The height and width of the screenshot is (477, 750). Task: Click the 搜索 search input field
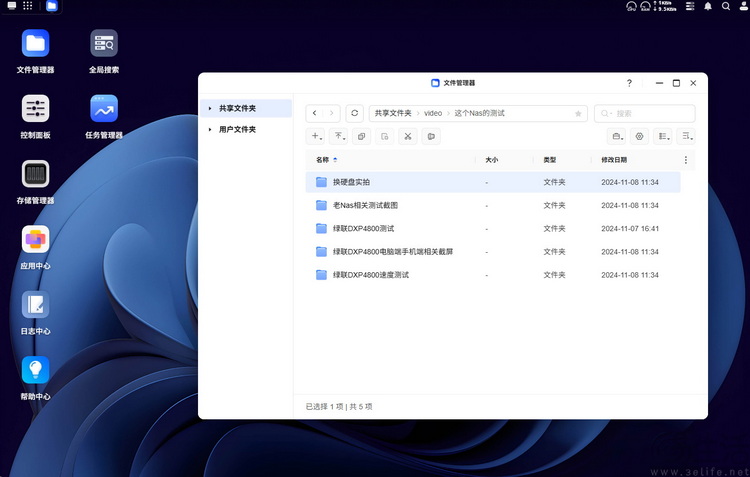pyautogui.click(x=644, y=113)
